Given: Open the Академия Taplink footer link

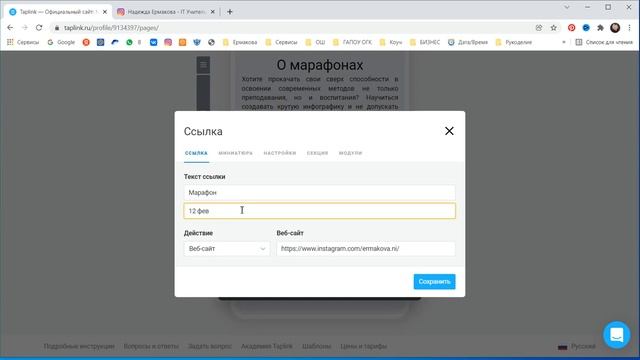Looking at the screenshot, I should (267, 346).
